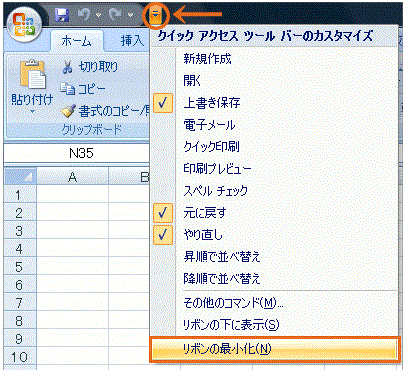This screenshot has width=409, height=370.
Task: Open その他のコマンド(M)... menu entry
Action: pos(274,303)
